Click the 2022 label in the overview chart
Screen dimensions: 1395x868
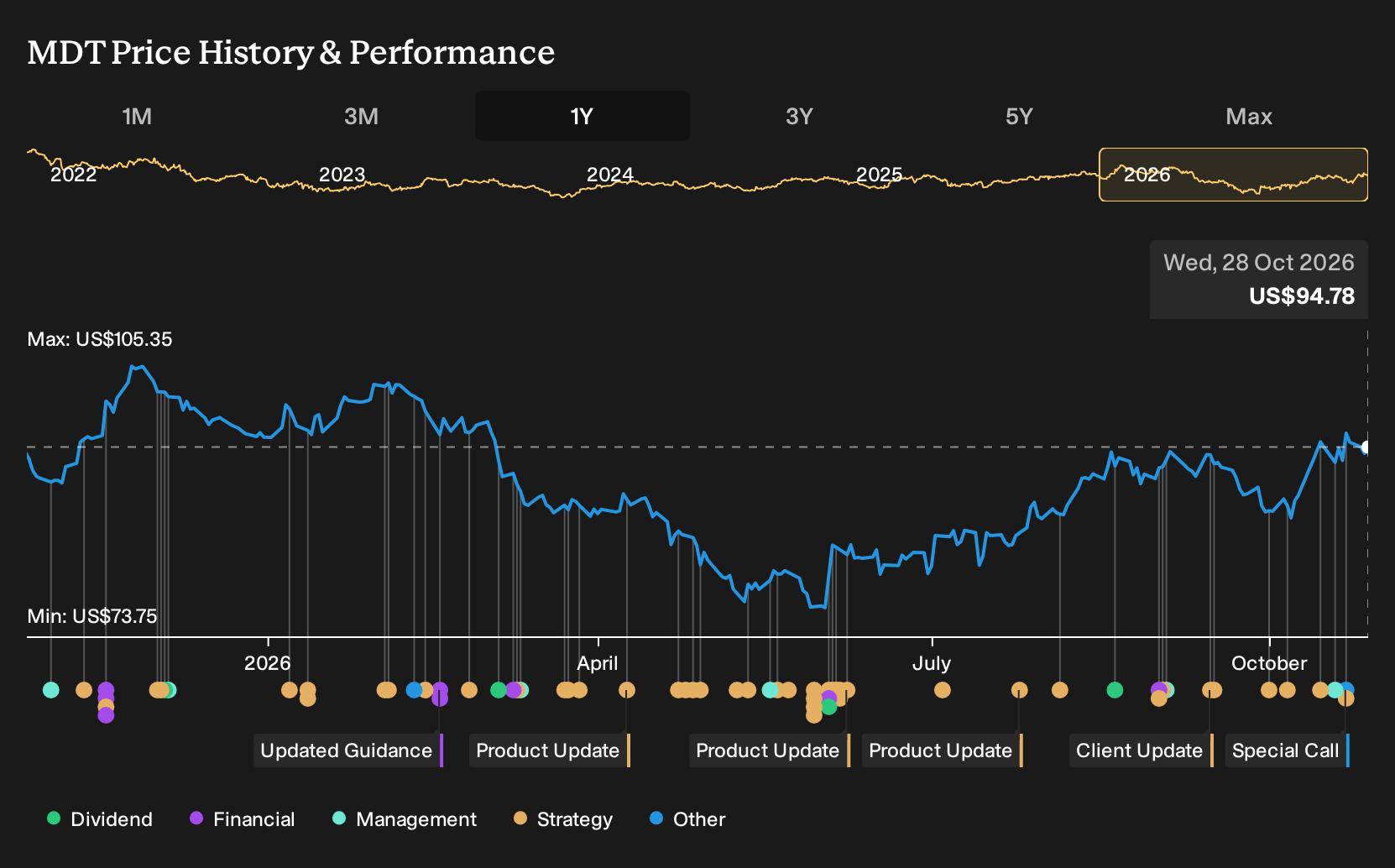(74, 175)
